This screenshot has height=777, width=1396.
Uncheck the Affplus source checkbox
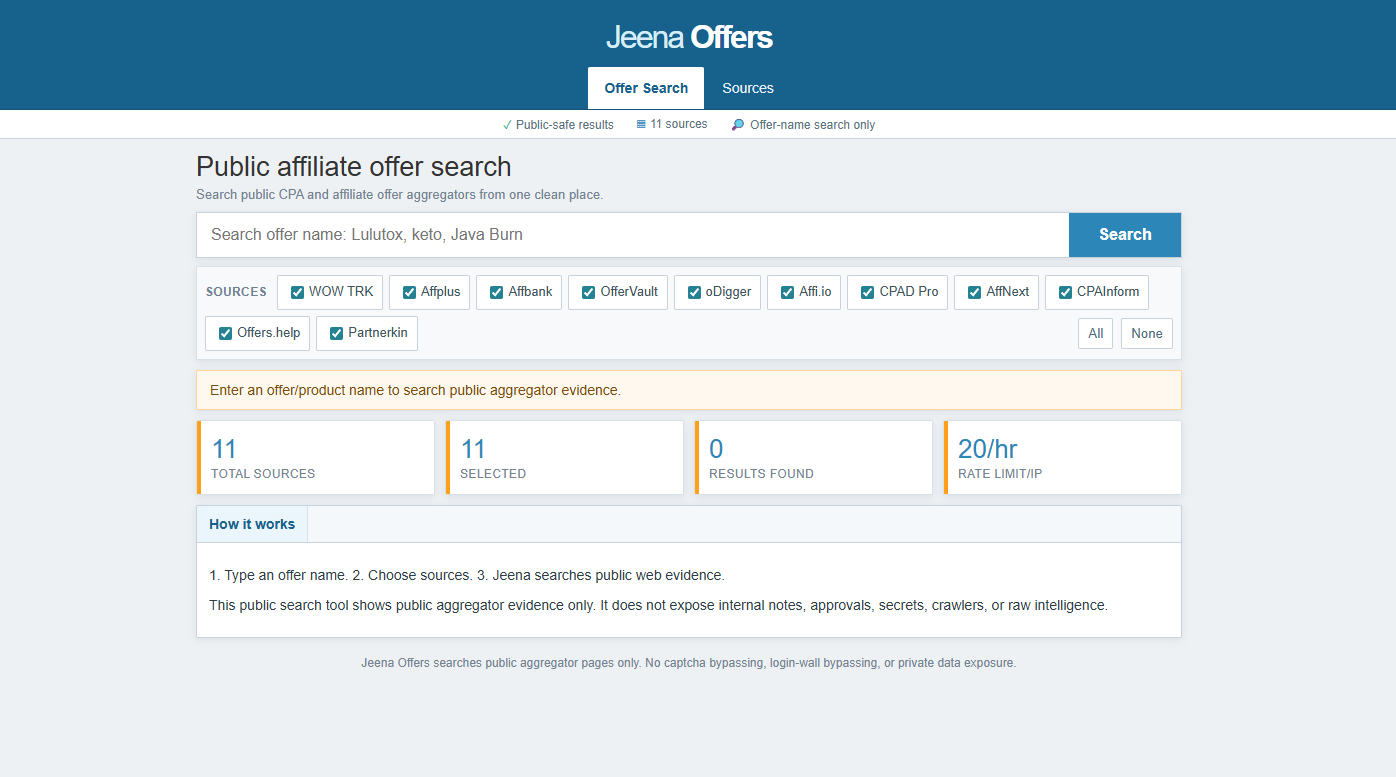point(409,292)
